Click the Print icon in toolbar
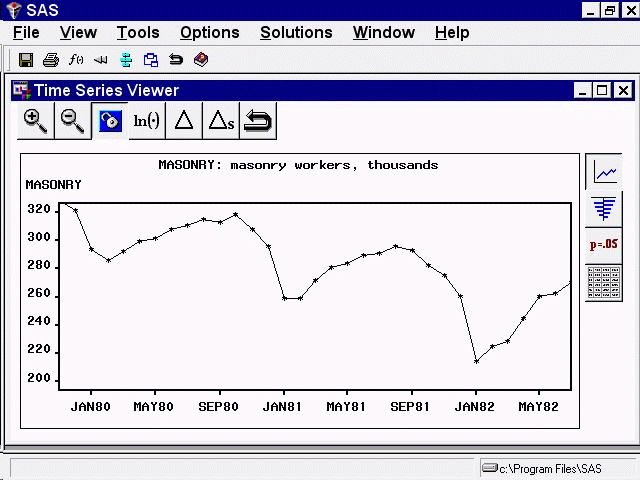640x480 pixels. click(x=51, y=60)
